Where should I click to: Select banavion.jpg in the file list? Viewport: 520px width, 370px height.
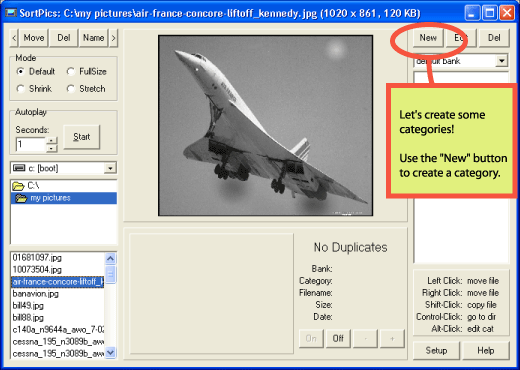point(36,294)
